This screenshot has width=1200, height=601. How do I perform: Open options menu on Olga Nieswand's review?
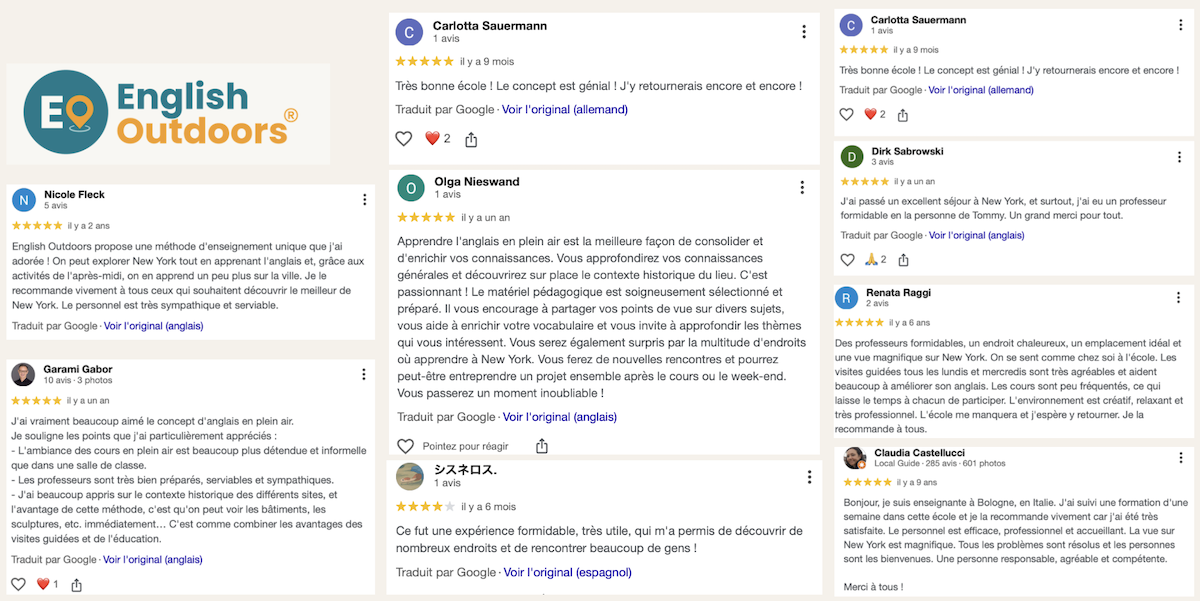[x=802, y=187]
